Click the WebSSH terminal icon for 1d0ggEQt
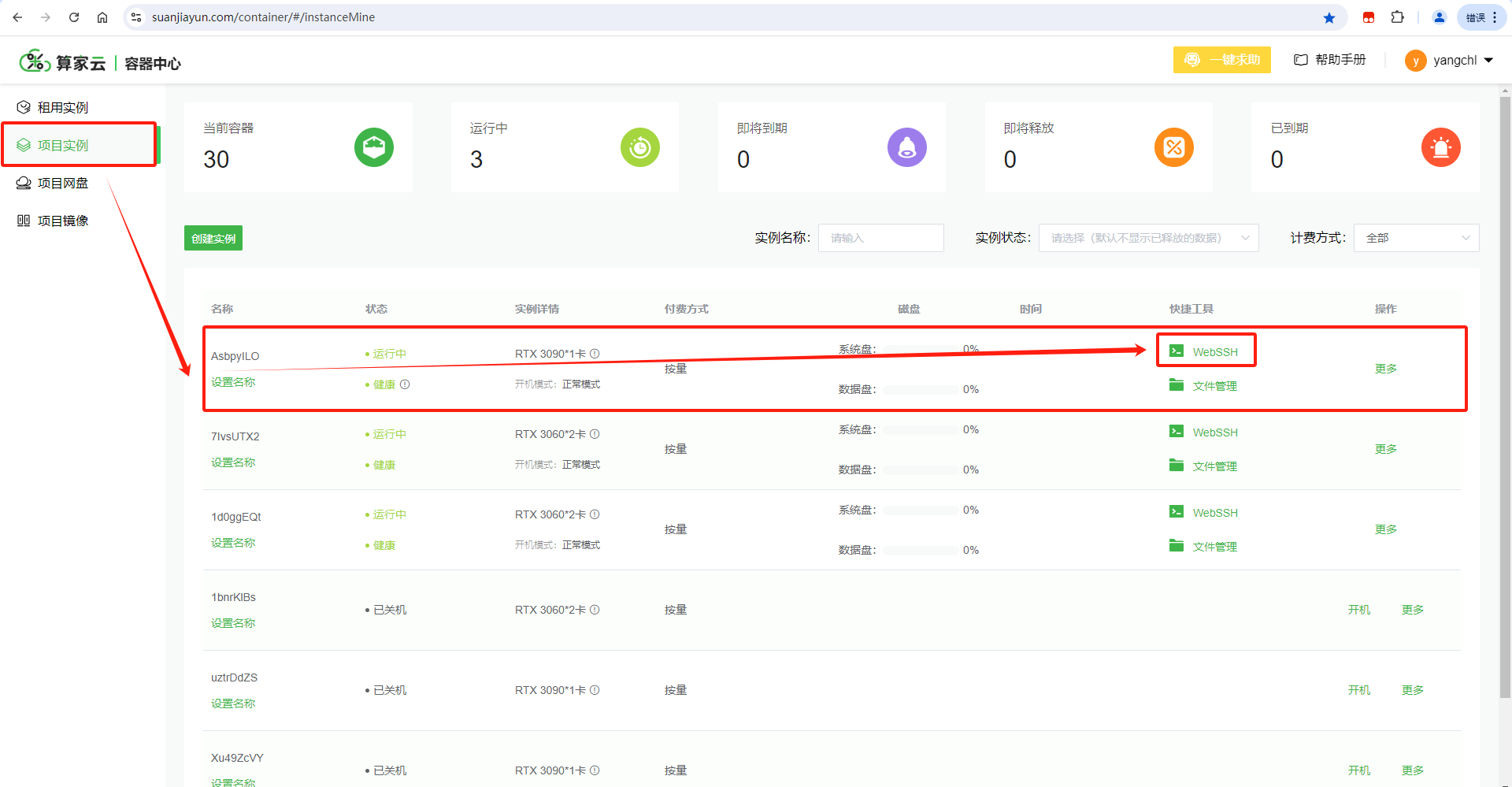Image resolution: width=1512 pixels, height=787 pixels. point(1177,512)
